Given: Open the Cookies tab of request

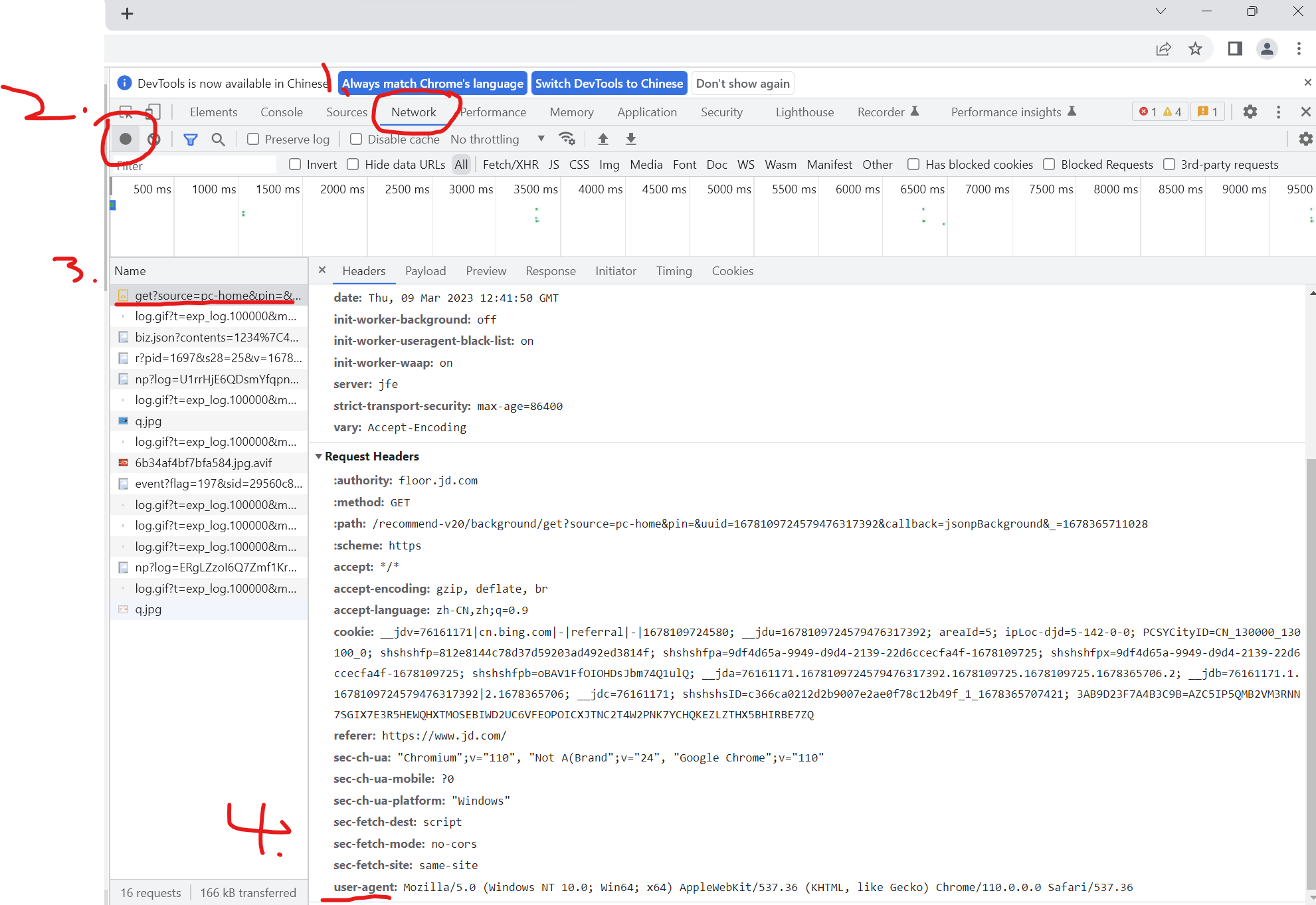Looking at the screenshot, I should pyautogui.click(x=732, y=270).
